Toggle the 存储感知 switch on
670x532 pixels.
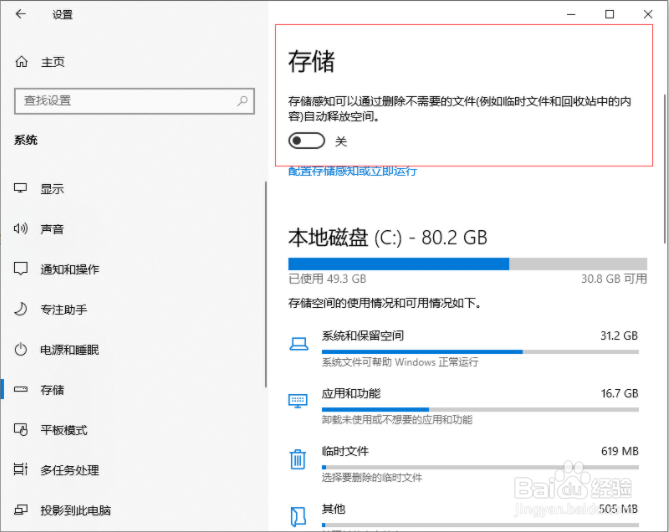(x=306, y=141)
